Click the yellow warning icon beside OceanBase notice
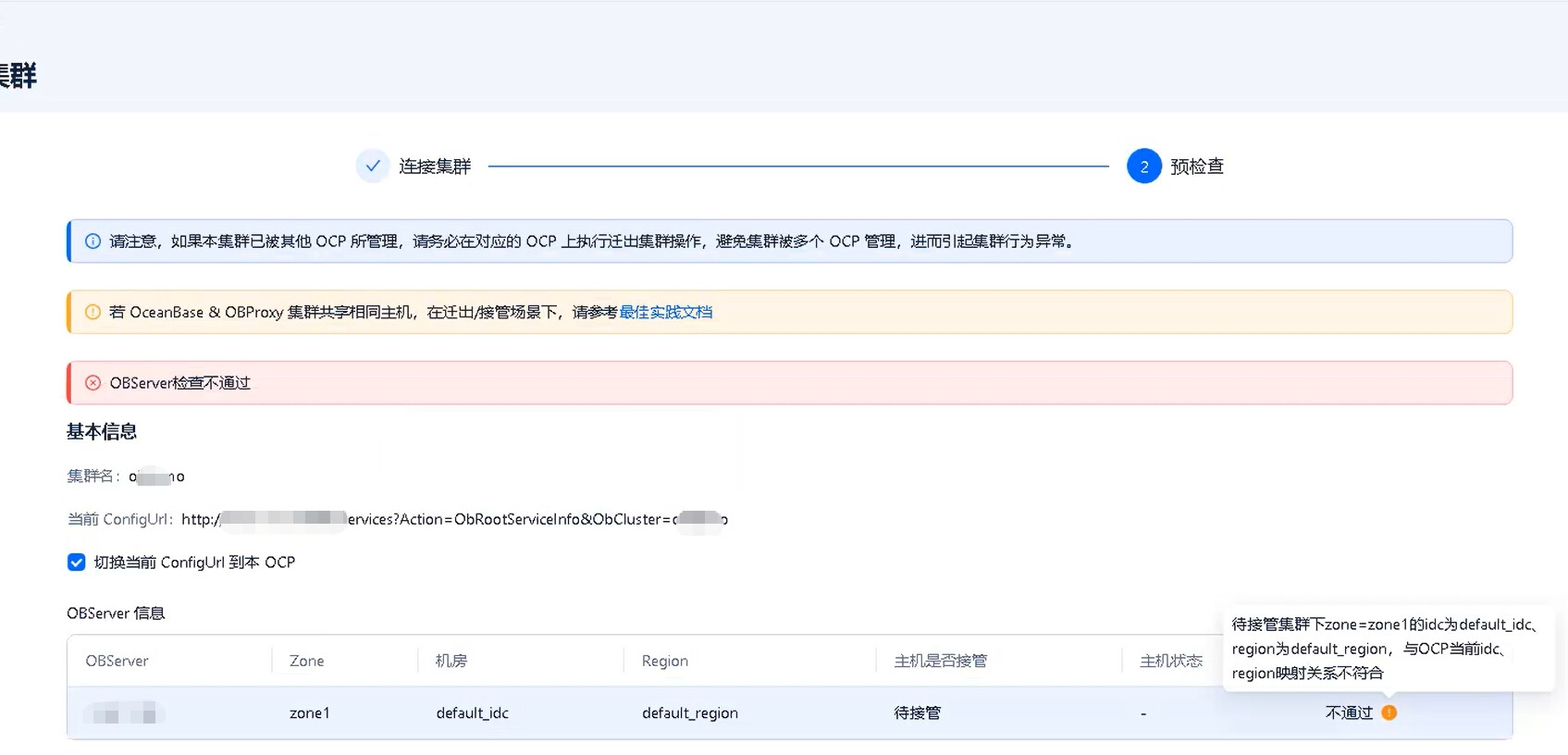1568x755 pixels. pyautogui.click(x=93, y=313)
